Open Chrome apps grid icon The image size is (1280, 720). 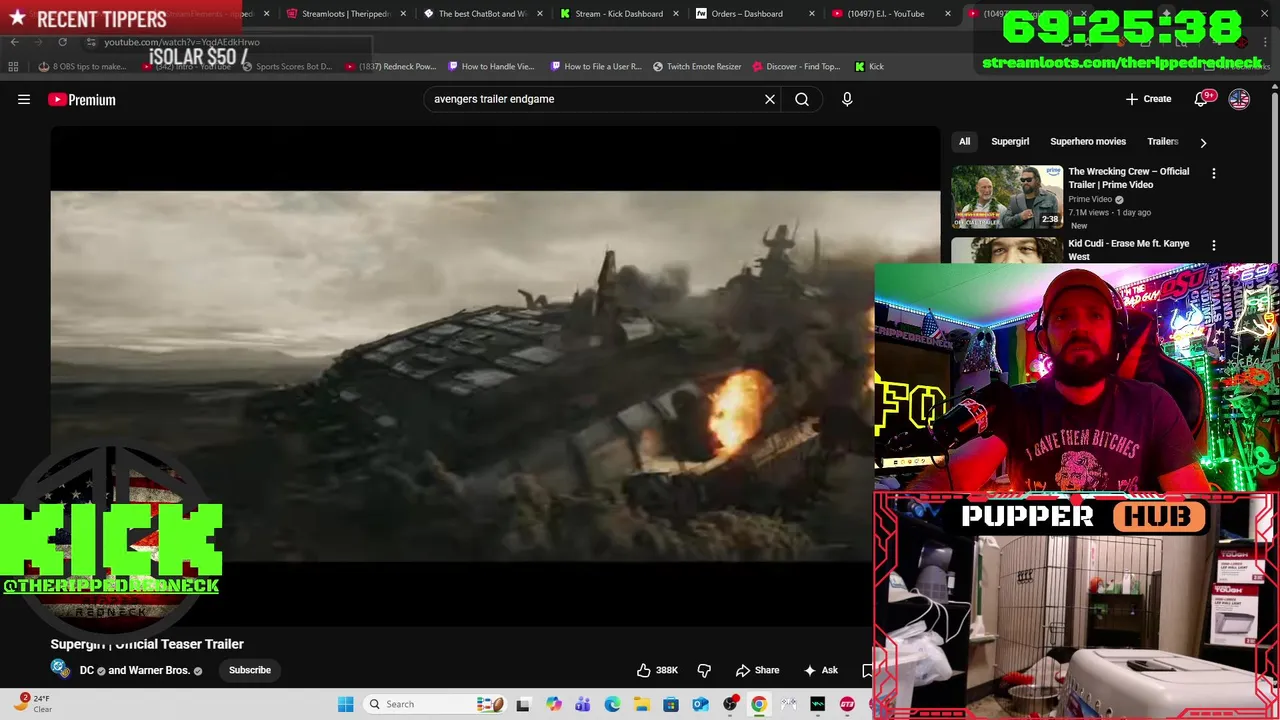click(x=13, y=67)
